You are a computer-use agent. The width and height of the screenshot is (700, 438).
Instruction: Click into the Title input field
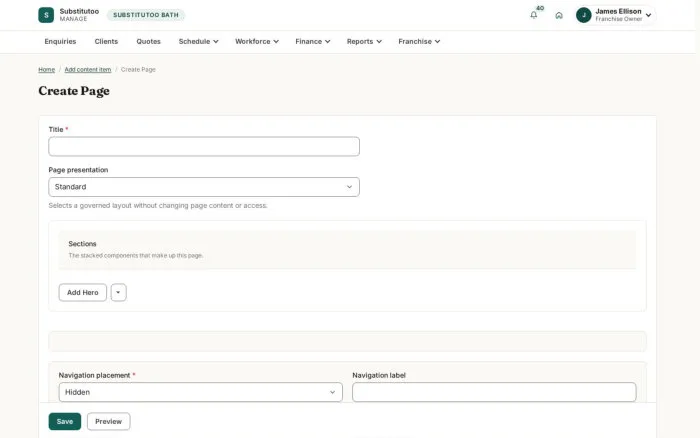click(x=204, y=146)
